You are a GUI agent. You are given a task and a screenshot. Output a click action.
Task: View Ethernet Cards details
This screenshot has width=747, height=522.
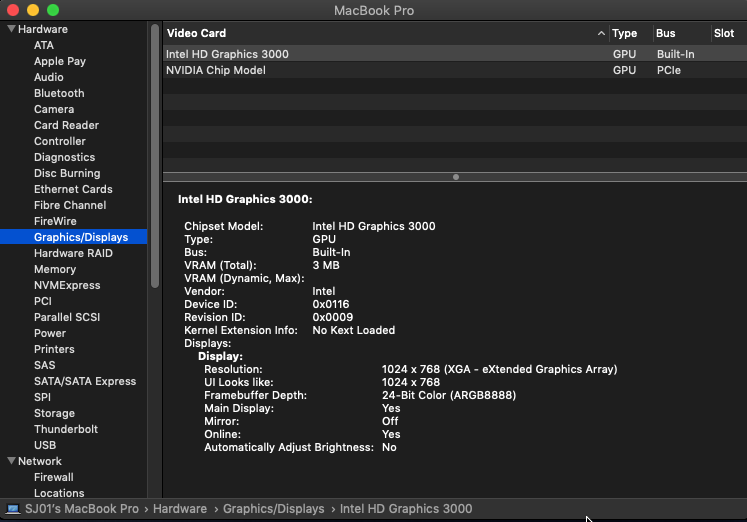tap(73, 189)
